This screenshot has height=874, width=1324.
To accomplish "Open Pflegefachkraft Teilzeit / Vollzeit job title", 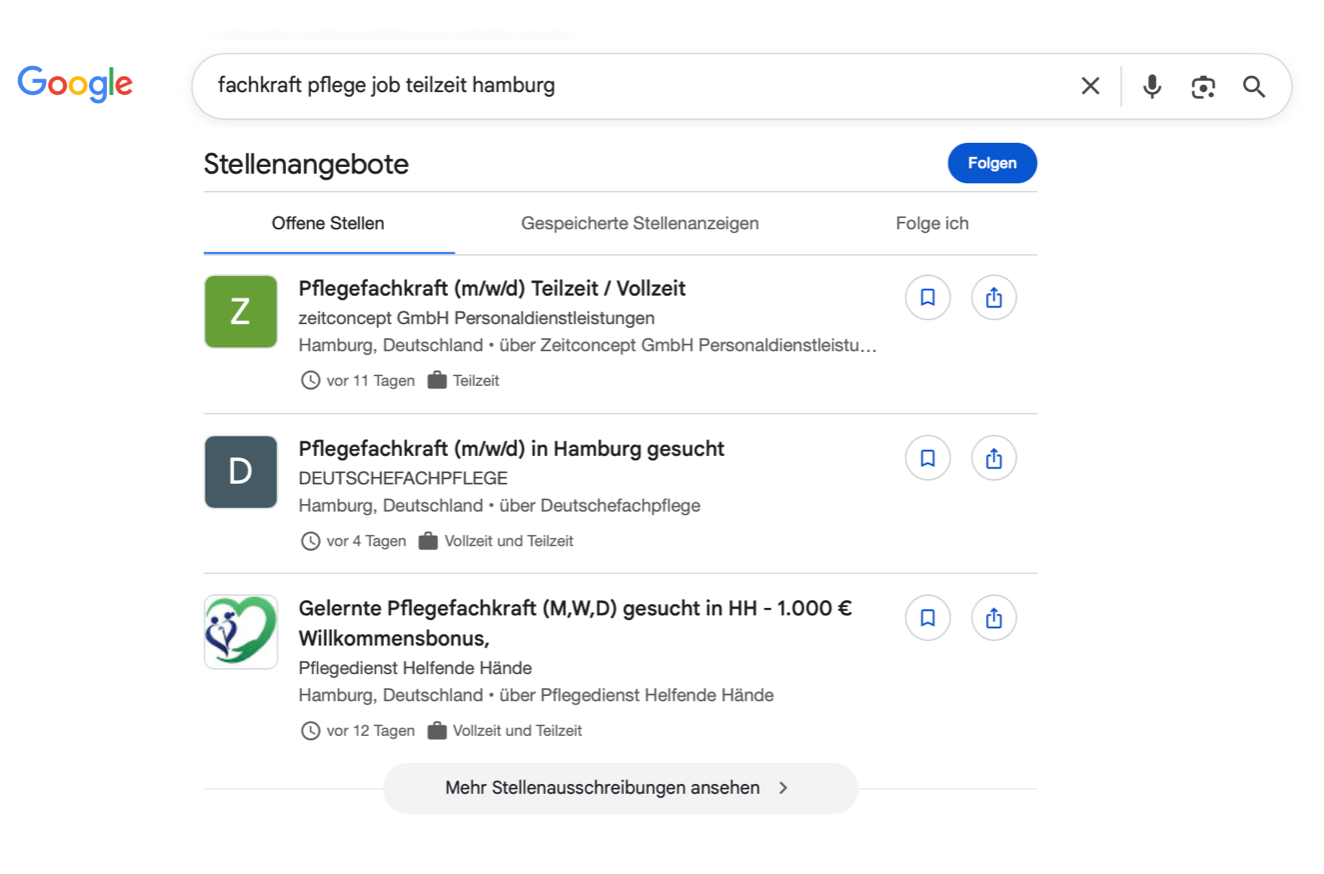I will tap(492, 289).
